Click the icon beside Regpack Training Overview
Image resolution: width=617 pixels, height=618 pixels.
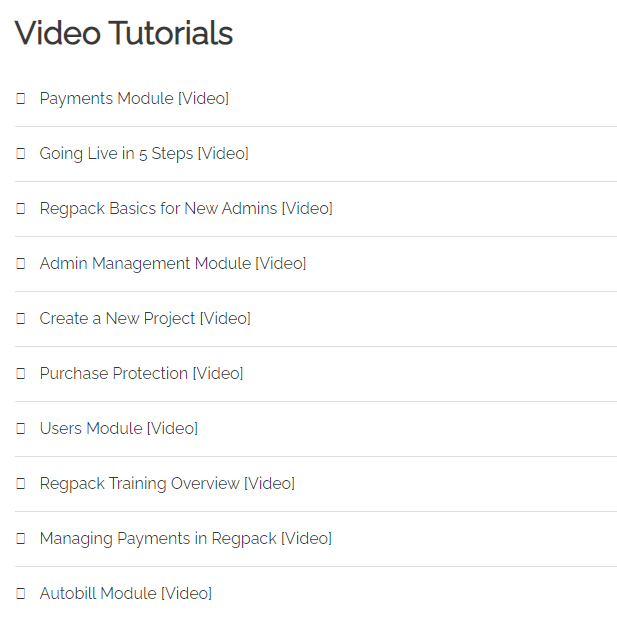tap(20, 483)
